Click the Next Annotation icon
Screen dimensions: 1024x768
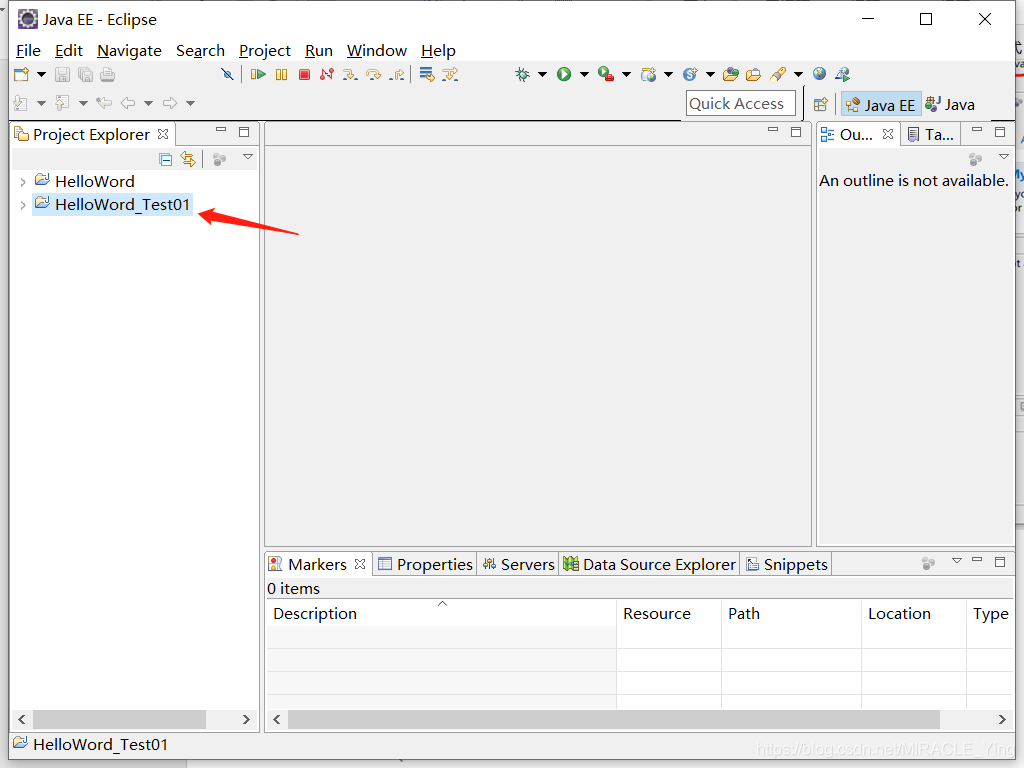pos(21,103)
